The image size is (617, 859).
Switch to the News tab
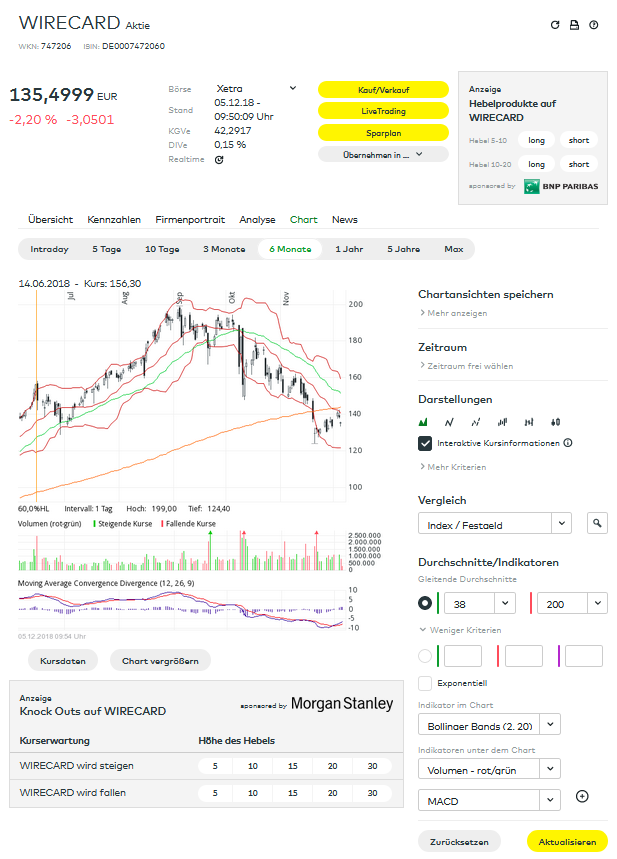[x=345, y=219]
